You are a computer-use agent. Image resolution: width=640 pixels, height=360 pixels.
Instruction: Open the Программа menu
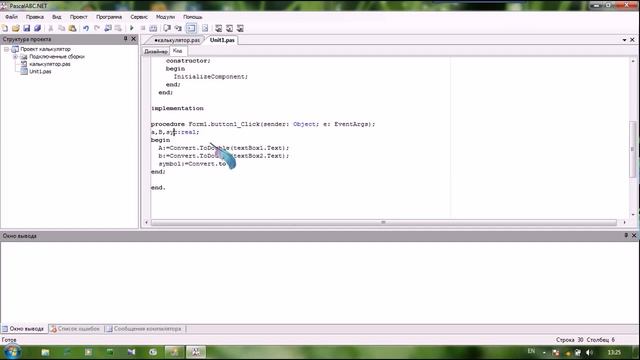(109, 17)
